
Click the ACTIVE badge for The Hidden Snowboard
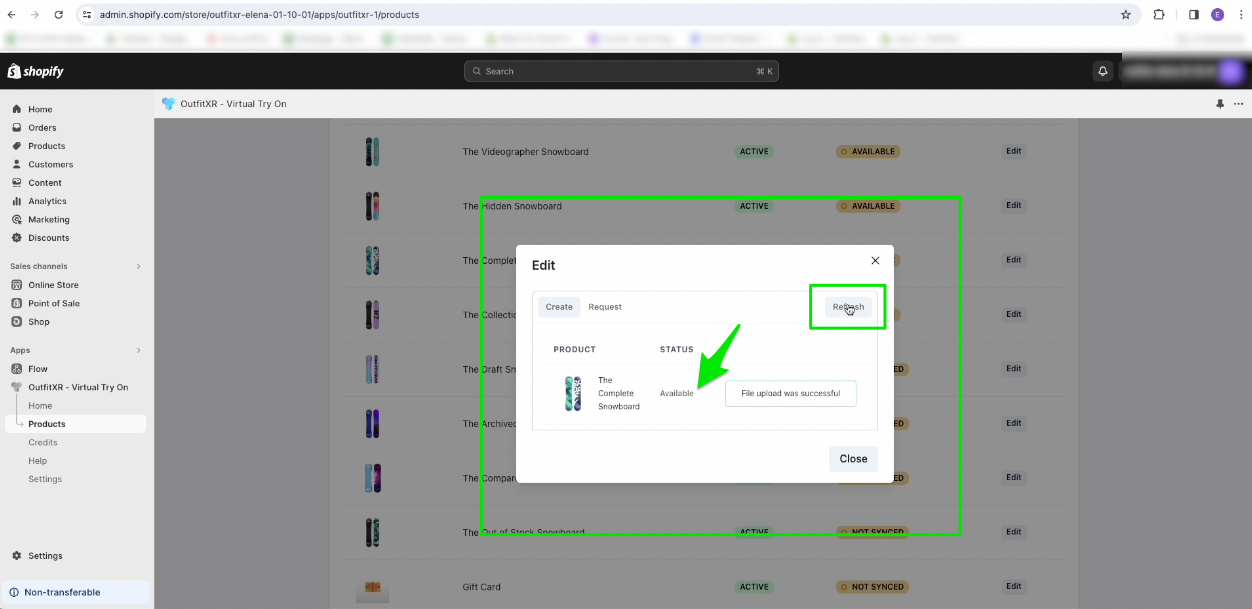pyautogui.click(x=754, y=206)
